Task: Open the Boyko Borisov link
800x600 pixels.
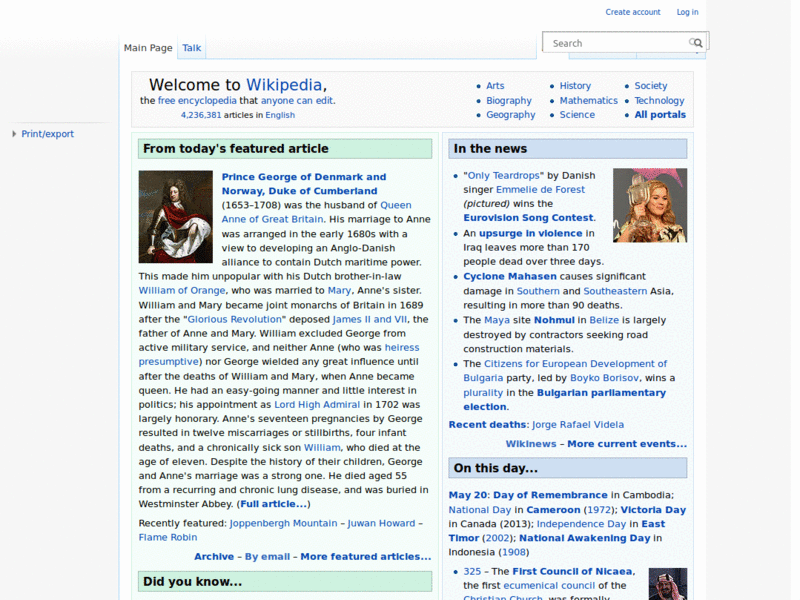Action: (x=604, y=378)
